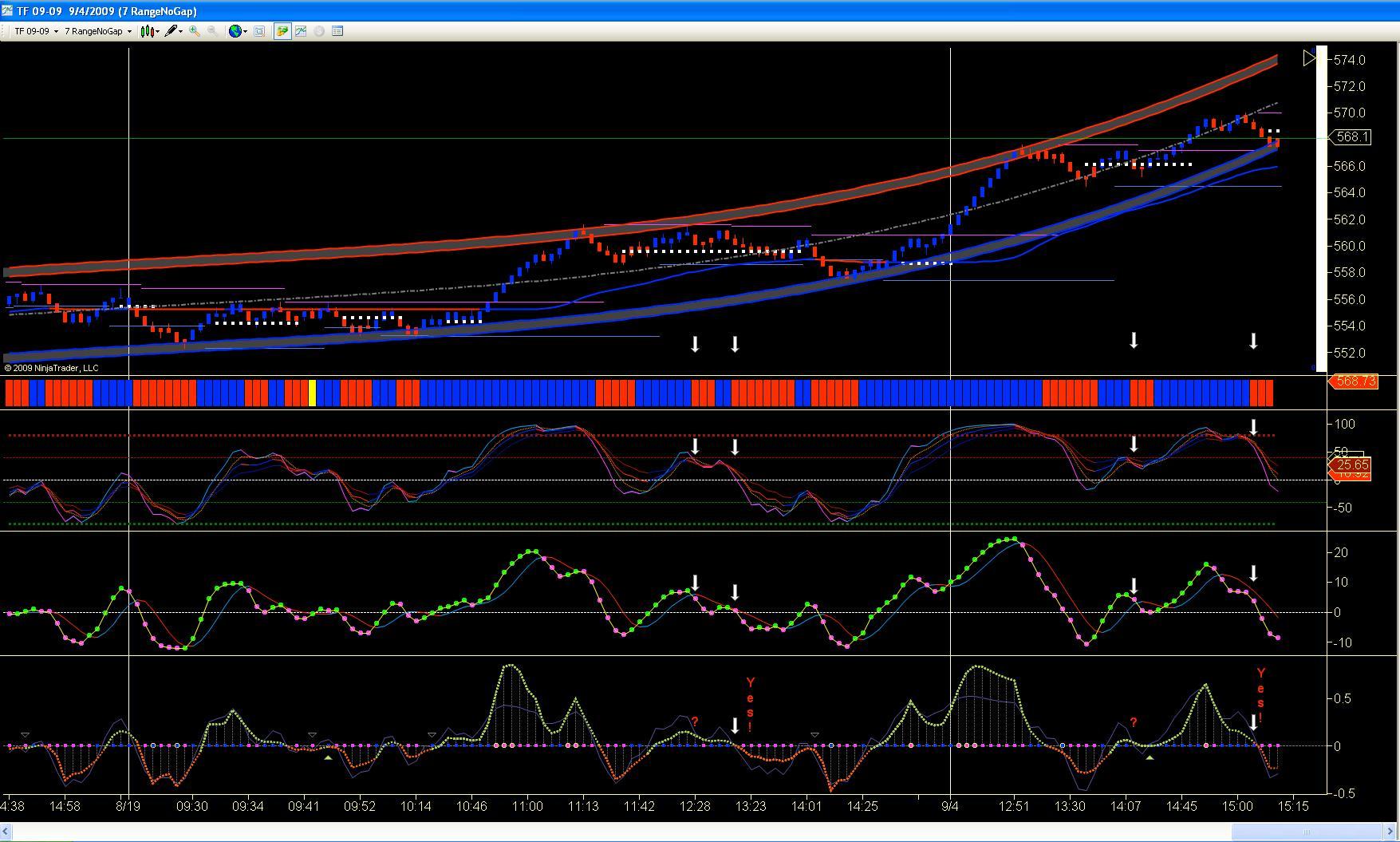
Task: Click the yellow bar in color strip
Action: pos(313,393)
